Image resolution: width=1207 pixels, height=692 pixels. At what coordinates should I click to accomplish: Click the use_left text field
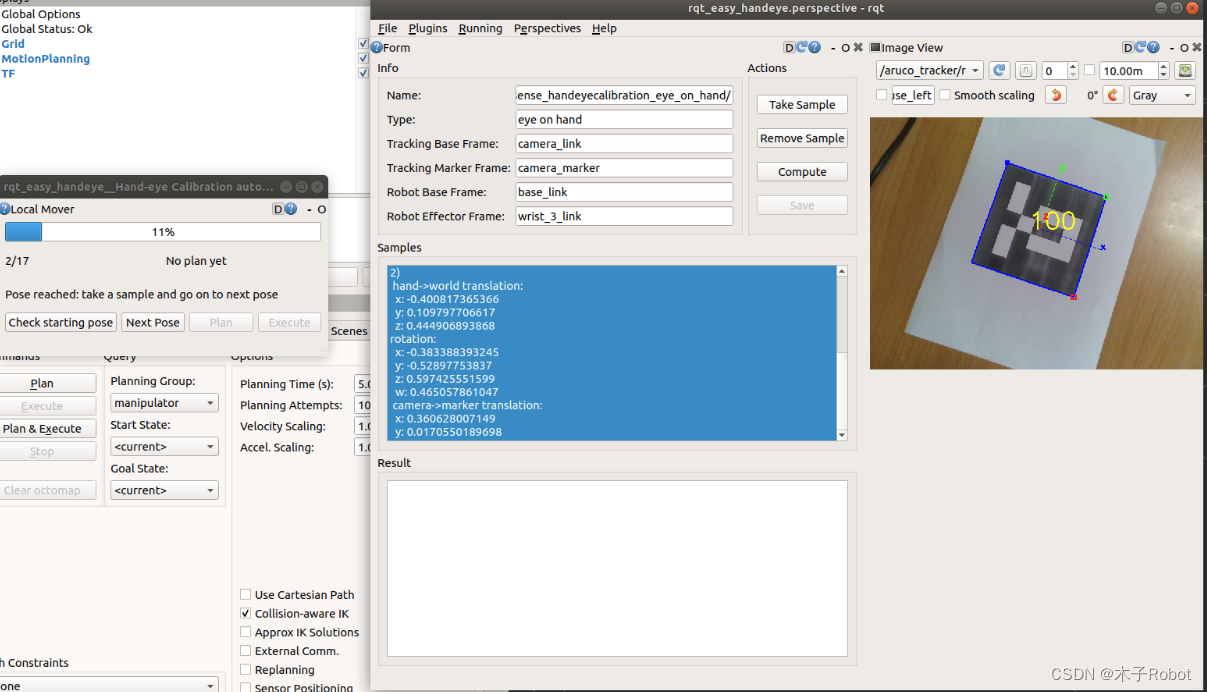tap(912, 95)
